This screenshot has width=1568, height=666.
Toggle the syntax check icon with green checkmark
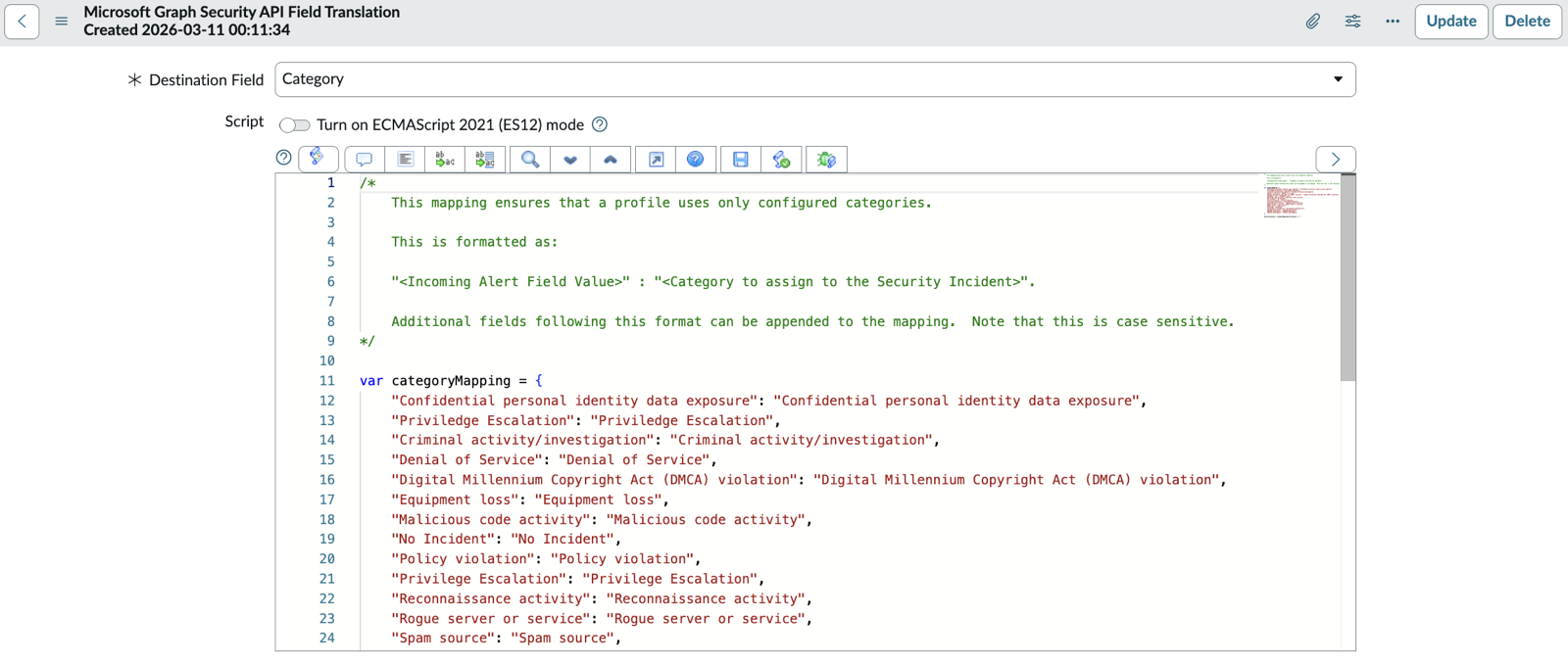pyautogui.click(x=781, y=160)
